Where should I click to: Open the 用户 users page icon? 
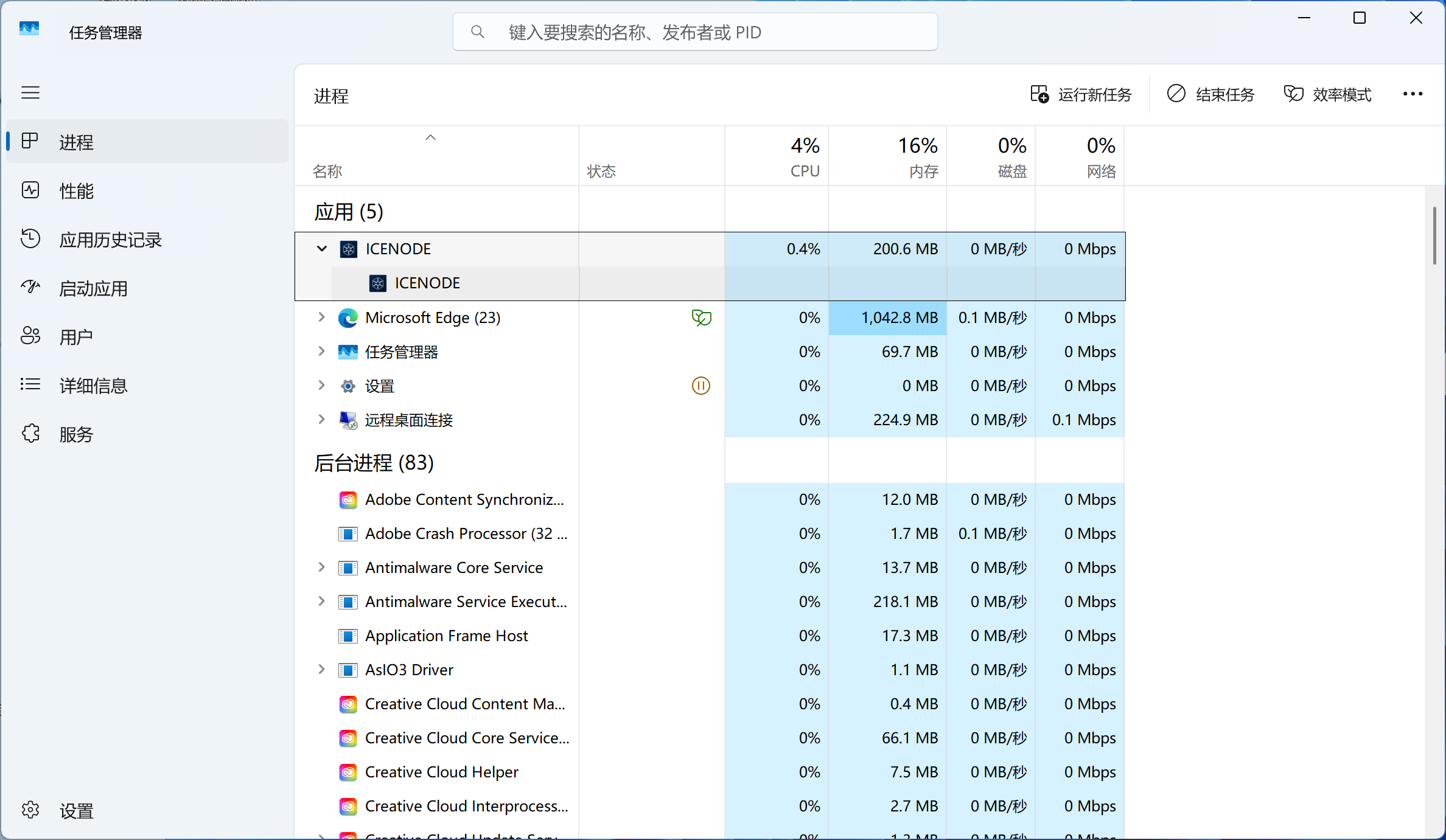point(30,336)
